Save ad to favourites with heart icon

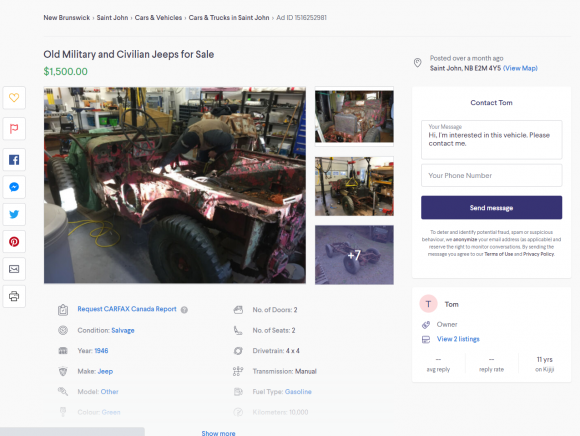coord(14,98)
